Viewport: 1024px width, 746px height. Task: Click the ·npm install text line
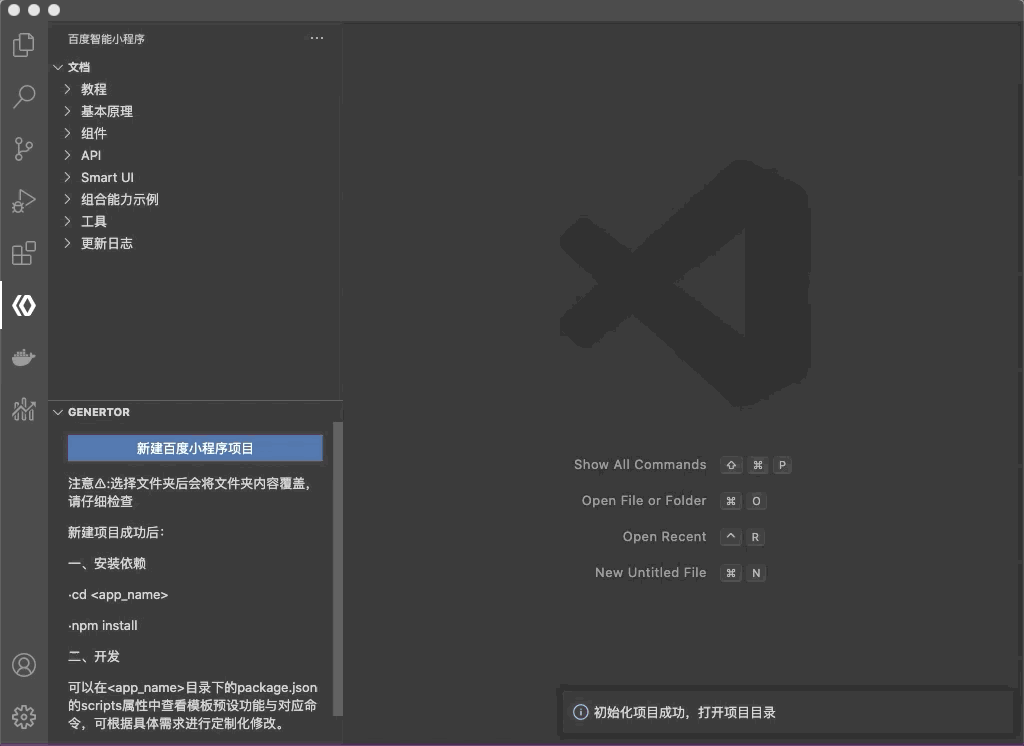pos(103,625)
